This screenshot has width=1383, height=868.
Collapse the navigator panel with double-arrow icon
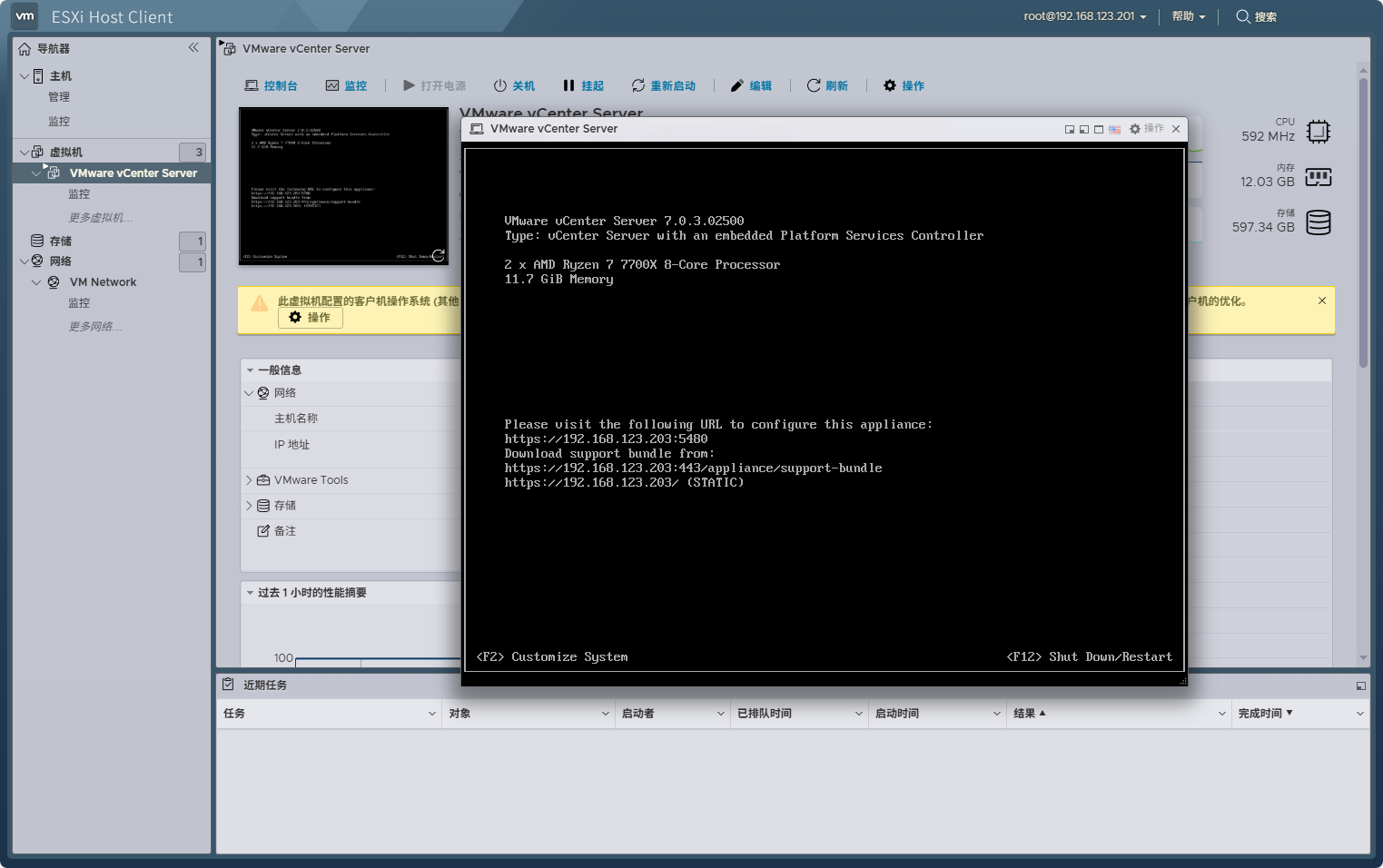tap(193, 47)
